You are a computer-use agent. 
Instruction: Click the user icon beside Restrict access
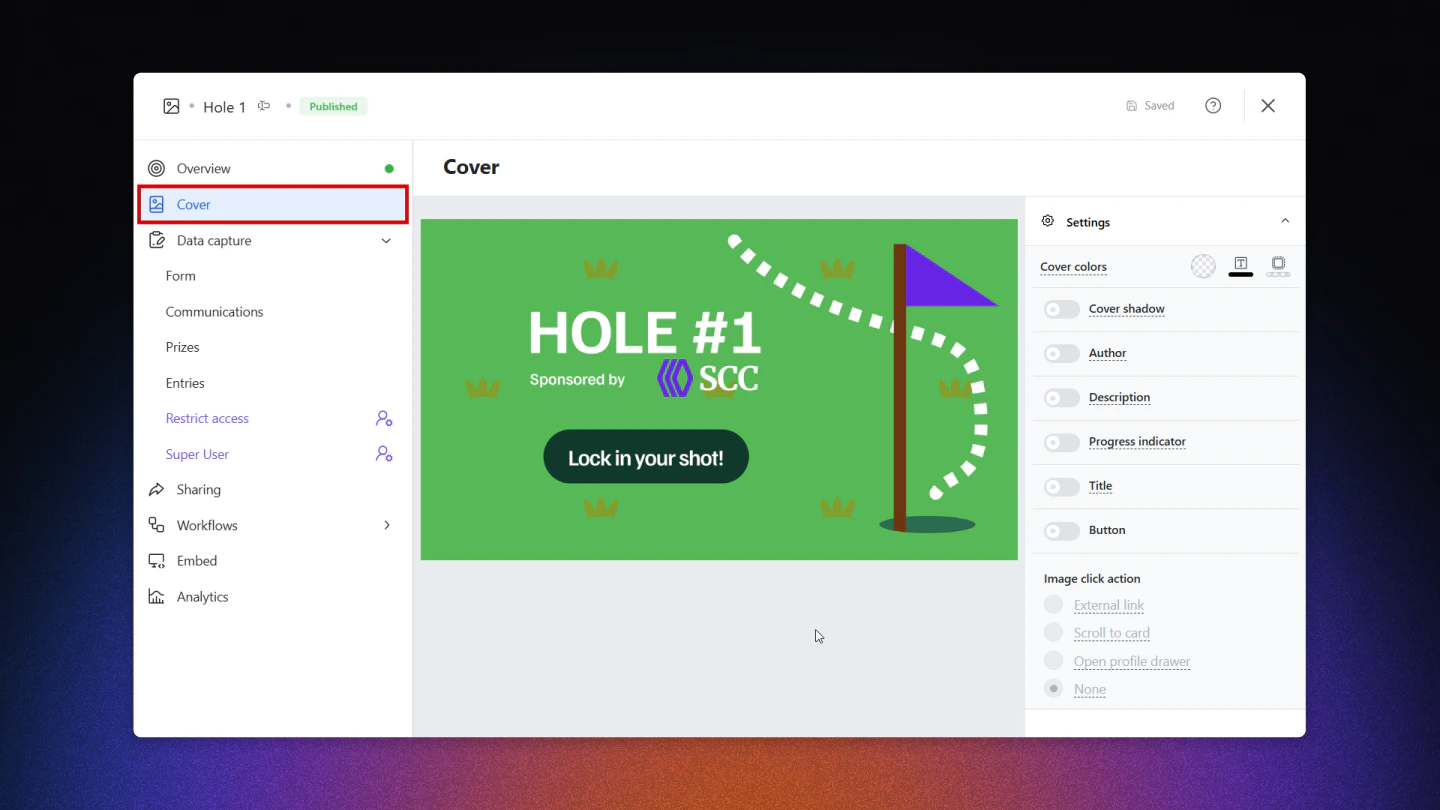point(384,418)
